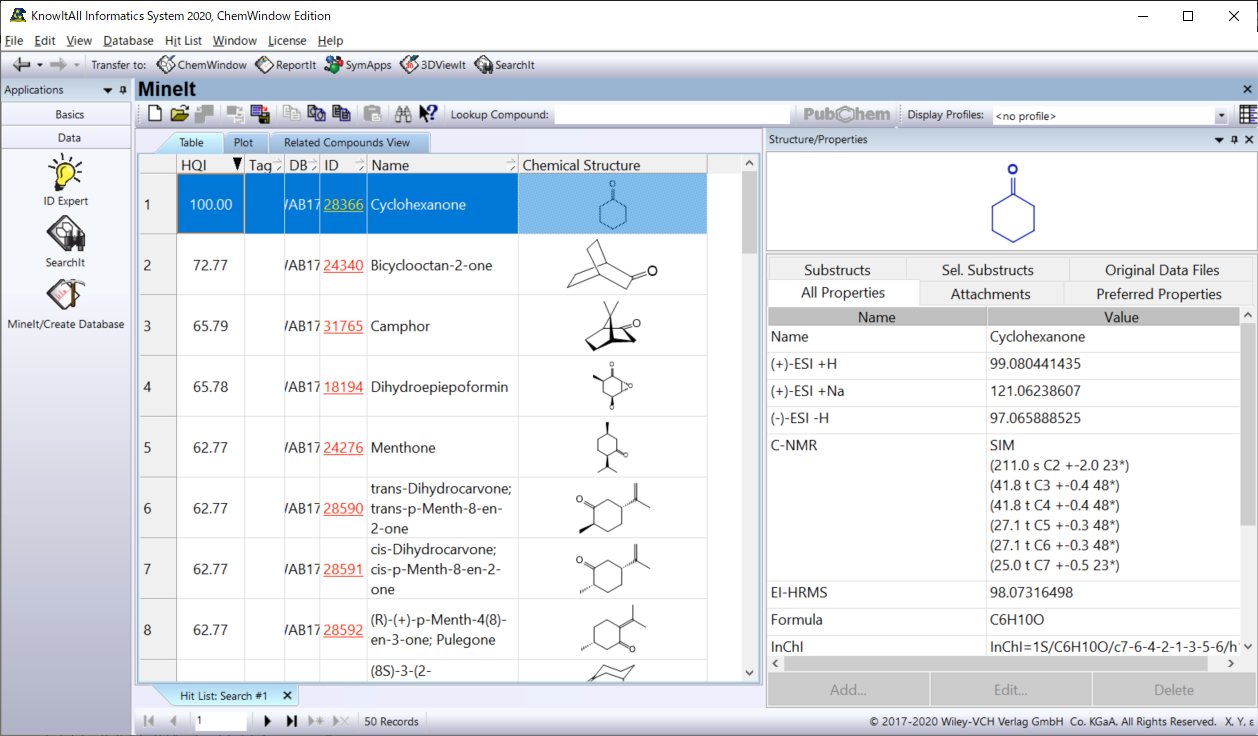Click the save-database icon with red arrow

tap(261, 114)
